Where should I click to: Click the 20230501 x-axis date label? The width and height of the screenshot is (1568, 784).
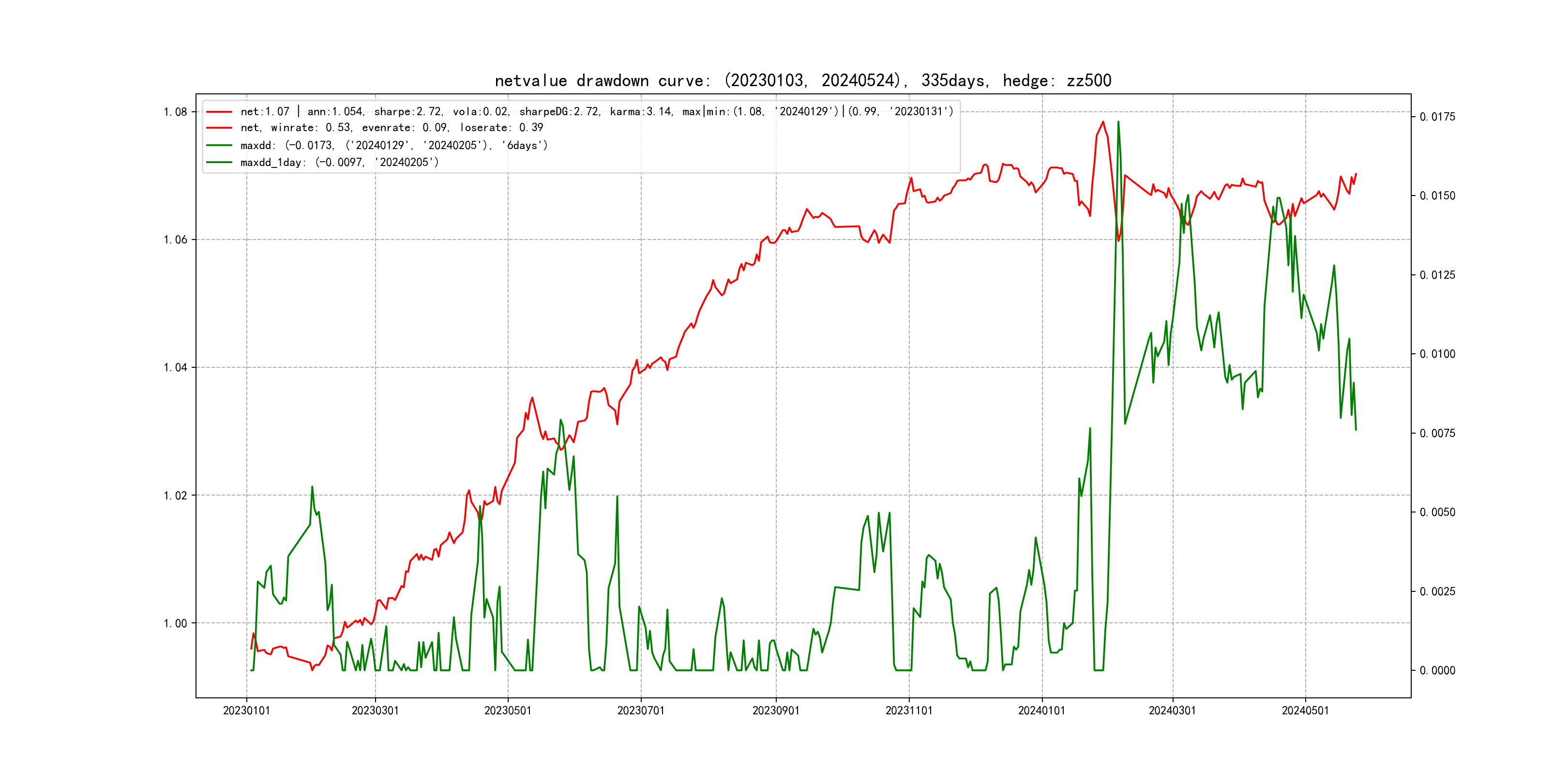(x=508, y=710)
